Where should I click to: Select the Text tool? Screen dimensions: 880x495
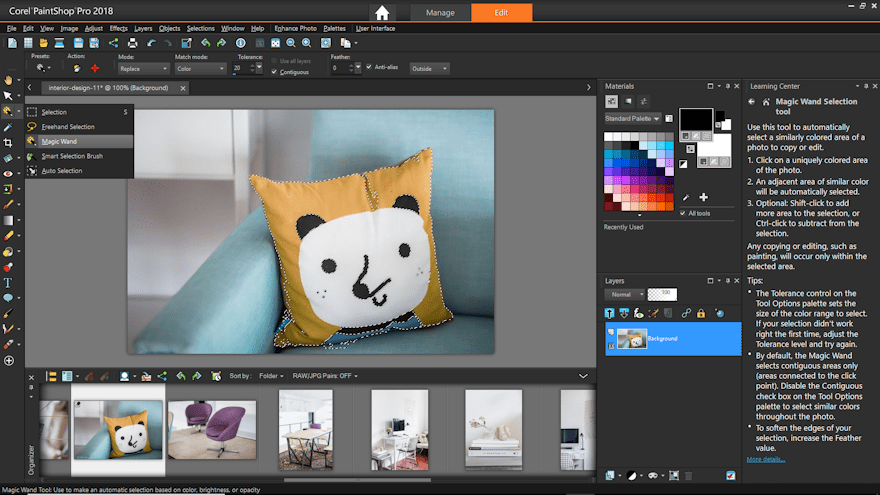pyautogui.click(x=9, y=283)
